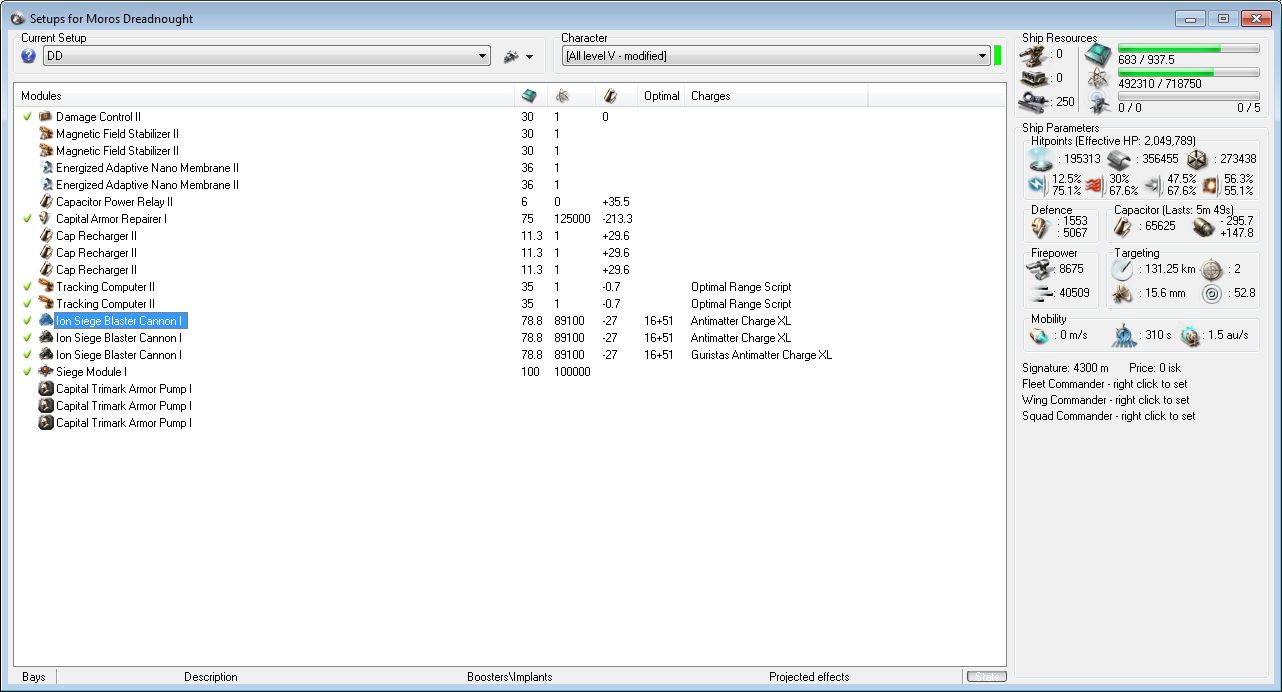Click the Price: 0 isk text

coord(1156,368)
